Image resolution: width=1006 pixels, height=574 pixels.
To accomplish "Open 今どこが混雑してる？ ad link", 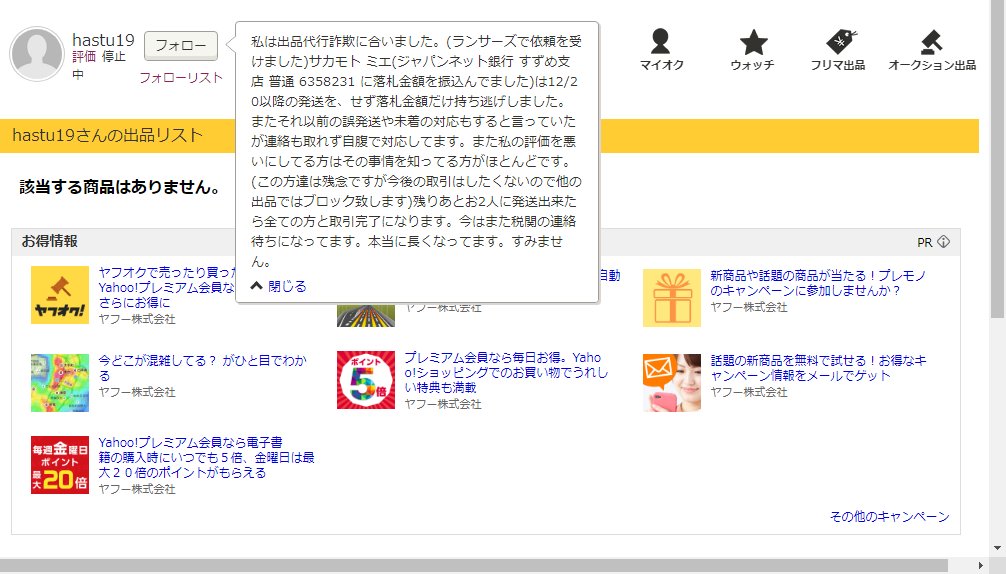I will 203,367.
